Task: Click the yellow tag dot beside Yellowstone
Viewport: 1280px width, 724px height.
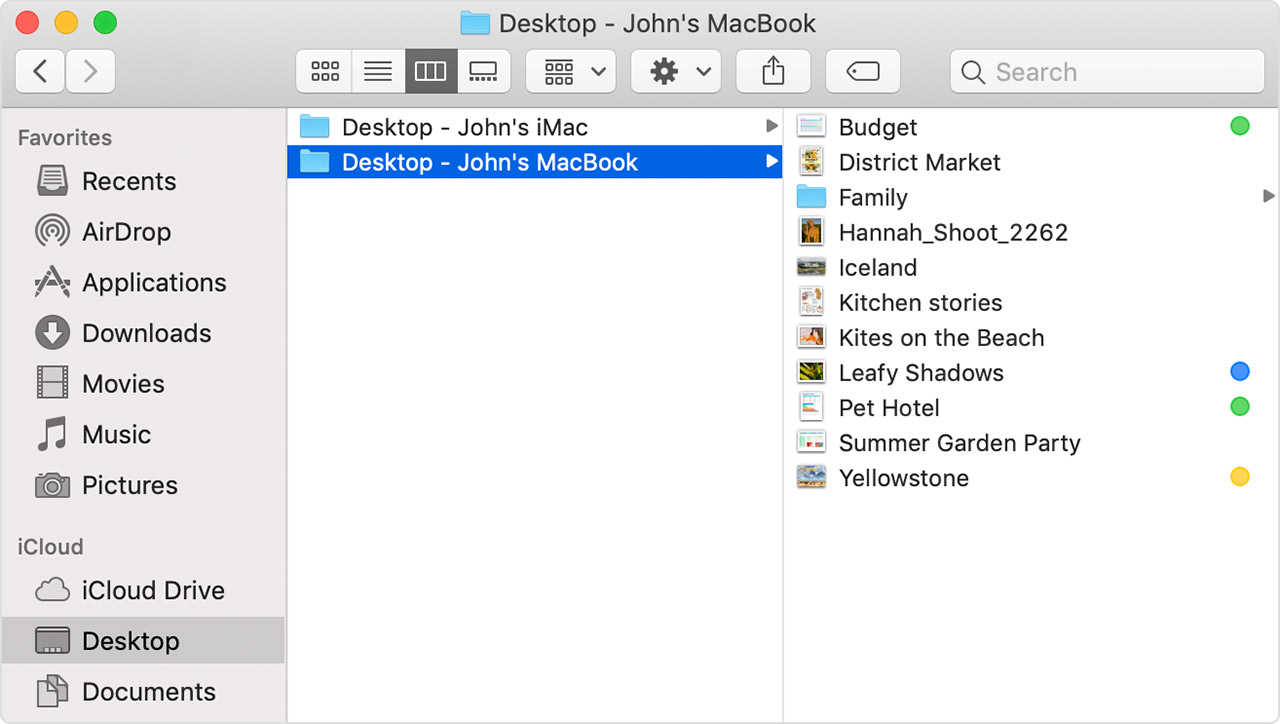Action: pyautogui.click(x=1240, y=476)
